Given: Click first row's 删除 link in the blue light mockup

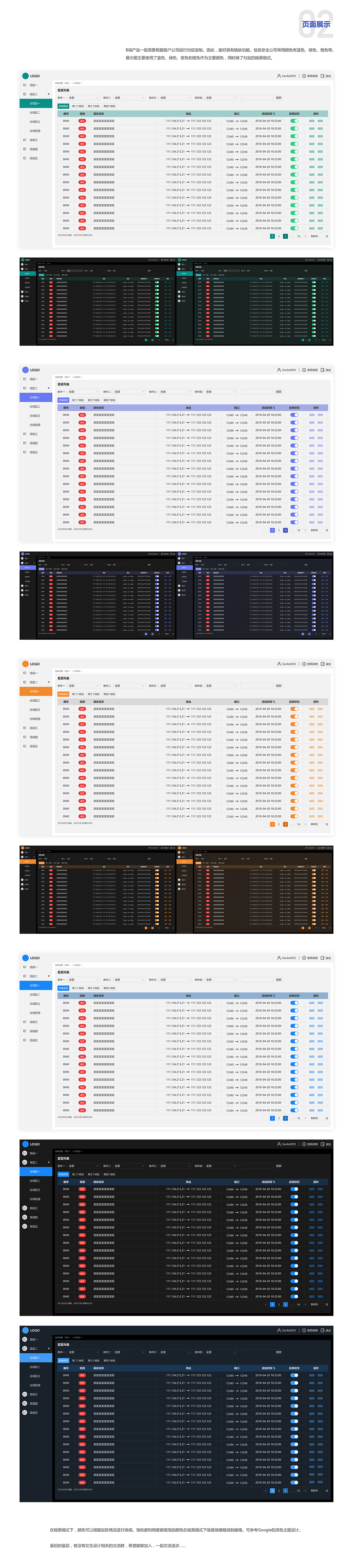Looking at the screenshot, I should 320,1003.
